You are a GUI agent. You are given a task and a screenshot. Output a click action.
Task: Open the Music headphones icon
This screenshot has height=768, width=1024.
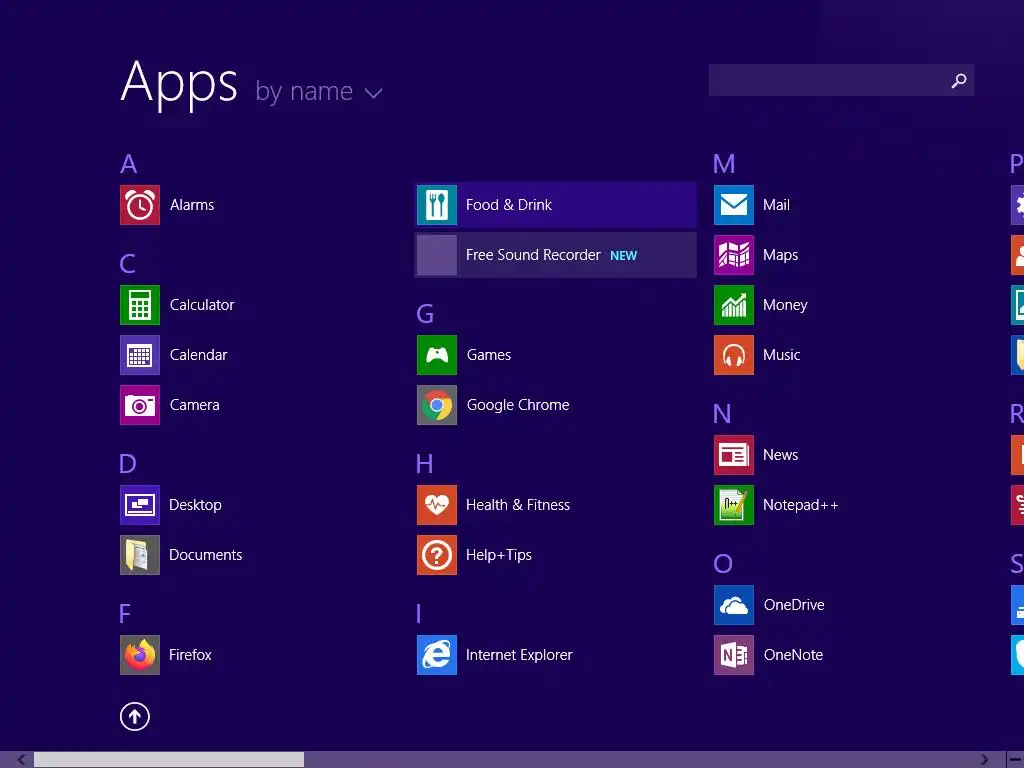click(734, 355)
